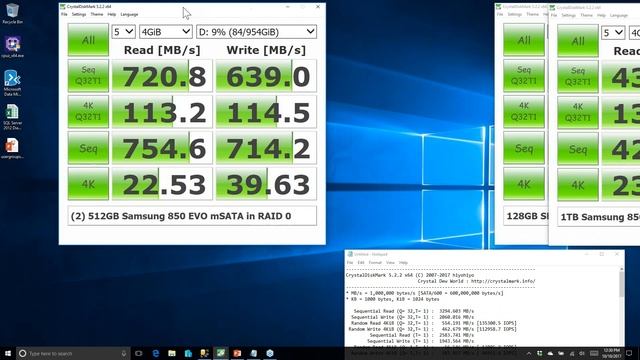Run All benchmarks in the RAID 0 window
Viewport: 640px width, 360px height.
click(88, 40)
